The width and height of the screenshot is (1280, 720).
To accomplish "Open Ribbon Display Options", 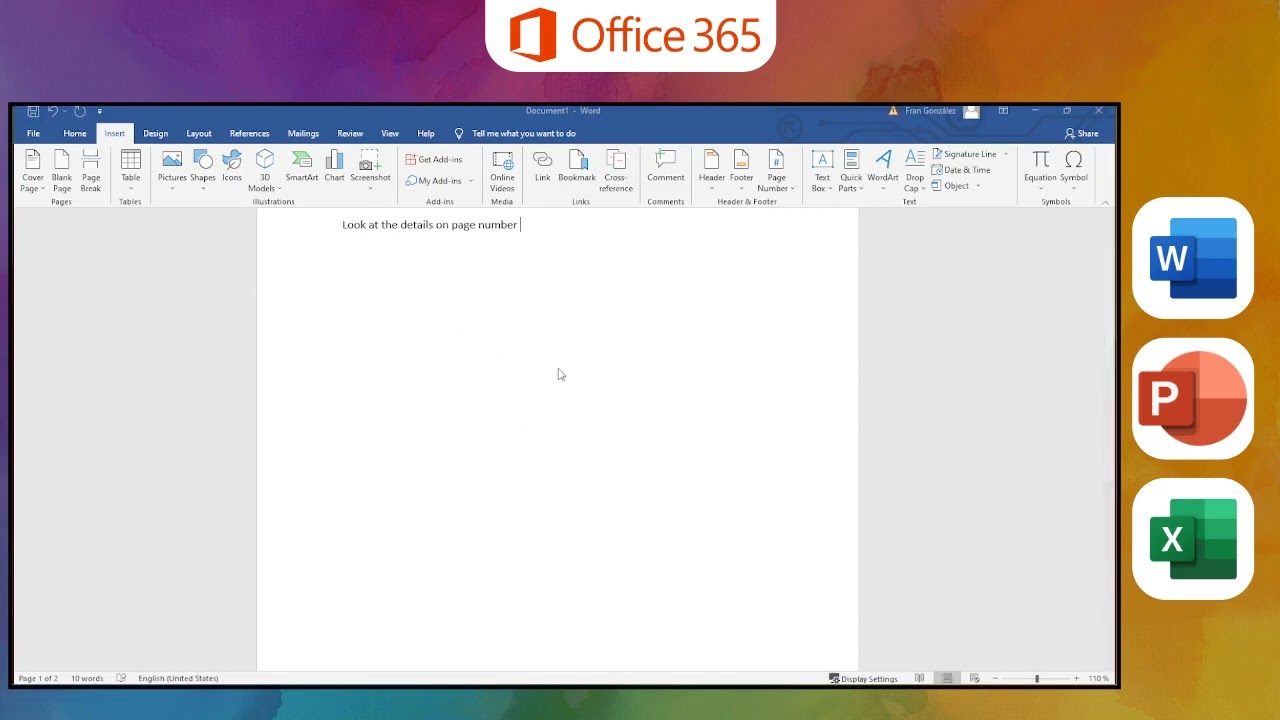I will (x=1003, y=111).
